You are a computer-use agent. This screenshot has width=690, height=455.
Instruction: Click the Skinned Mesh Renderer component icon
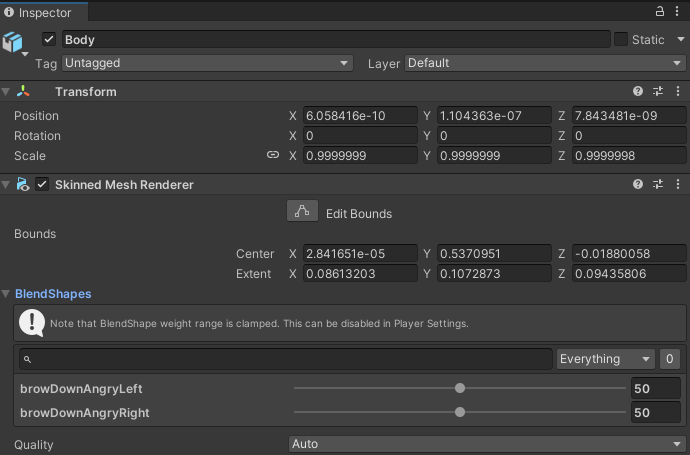pyautogui.click(x=22, y=184)
